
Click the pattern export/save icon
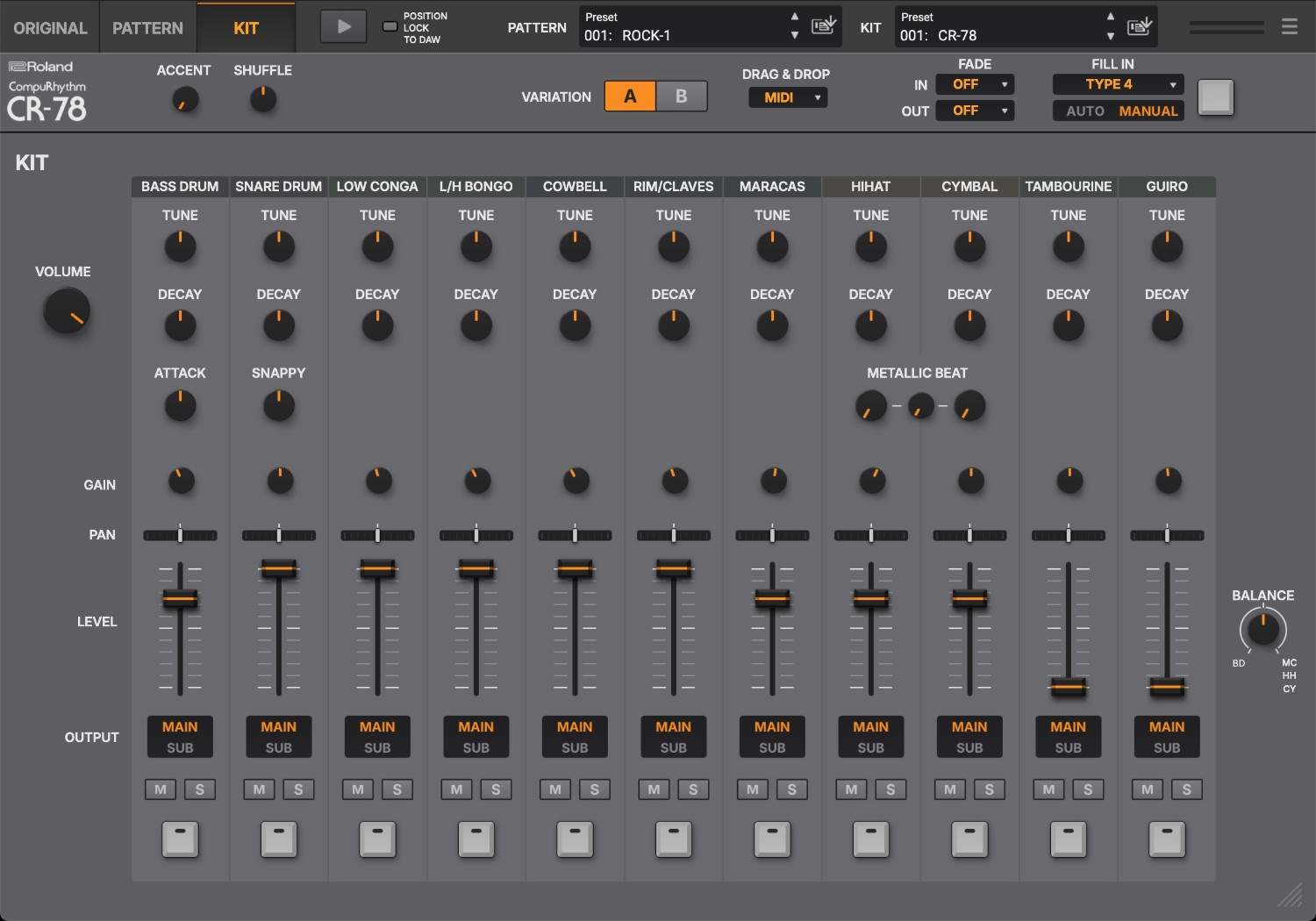tap(823, 26)
